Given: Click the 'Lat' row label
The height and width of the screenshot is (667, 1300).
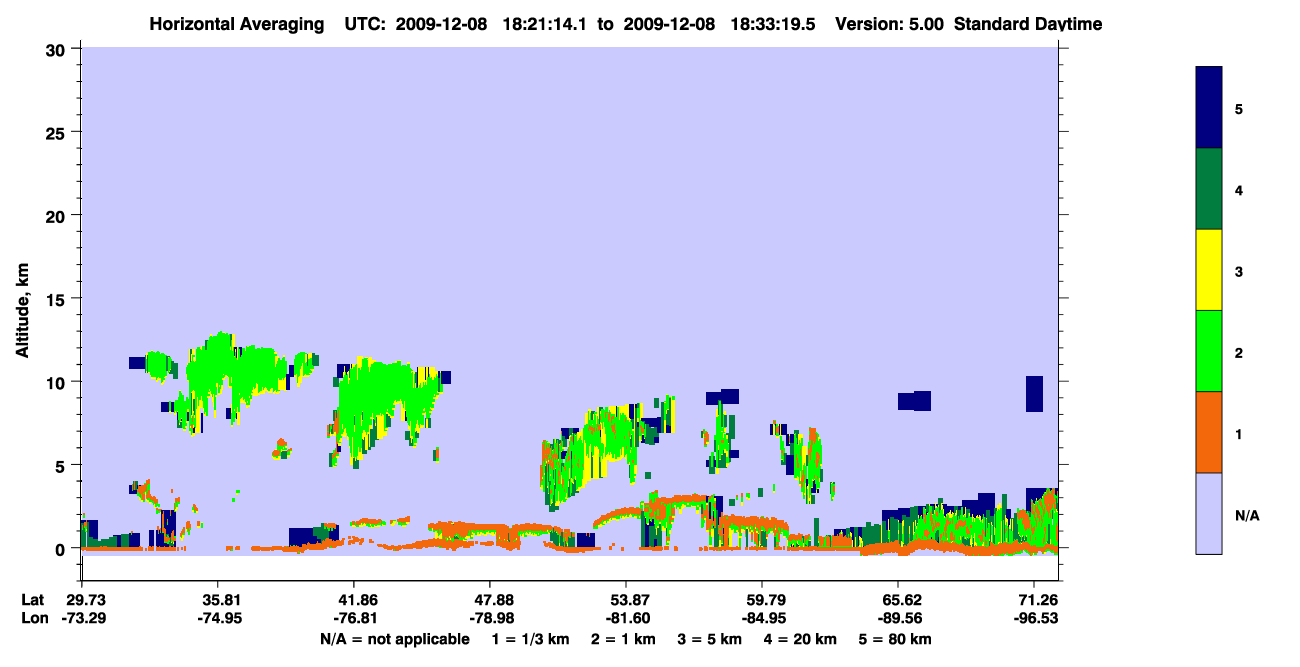Looking at the screenshot, I should click(33, 600).
